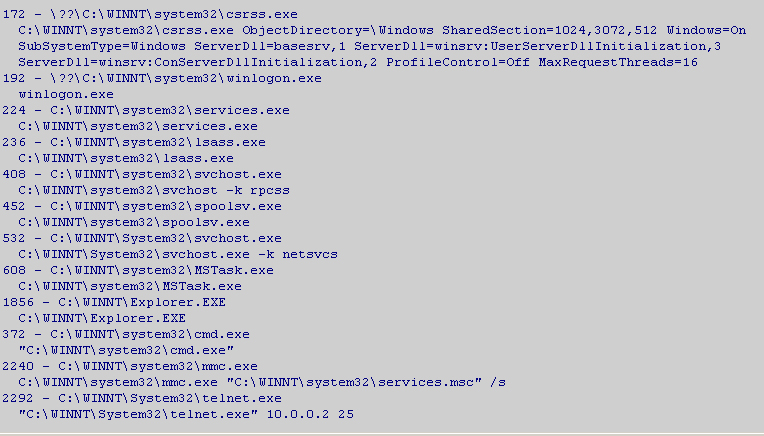Select the MSTask.exe process line with PID 608
The width and height of the screenshot is (764, 436).
[138, 271]
